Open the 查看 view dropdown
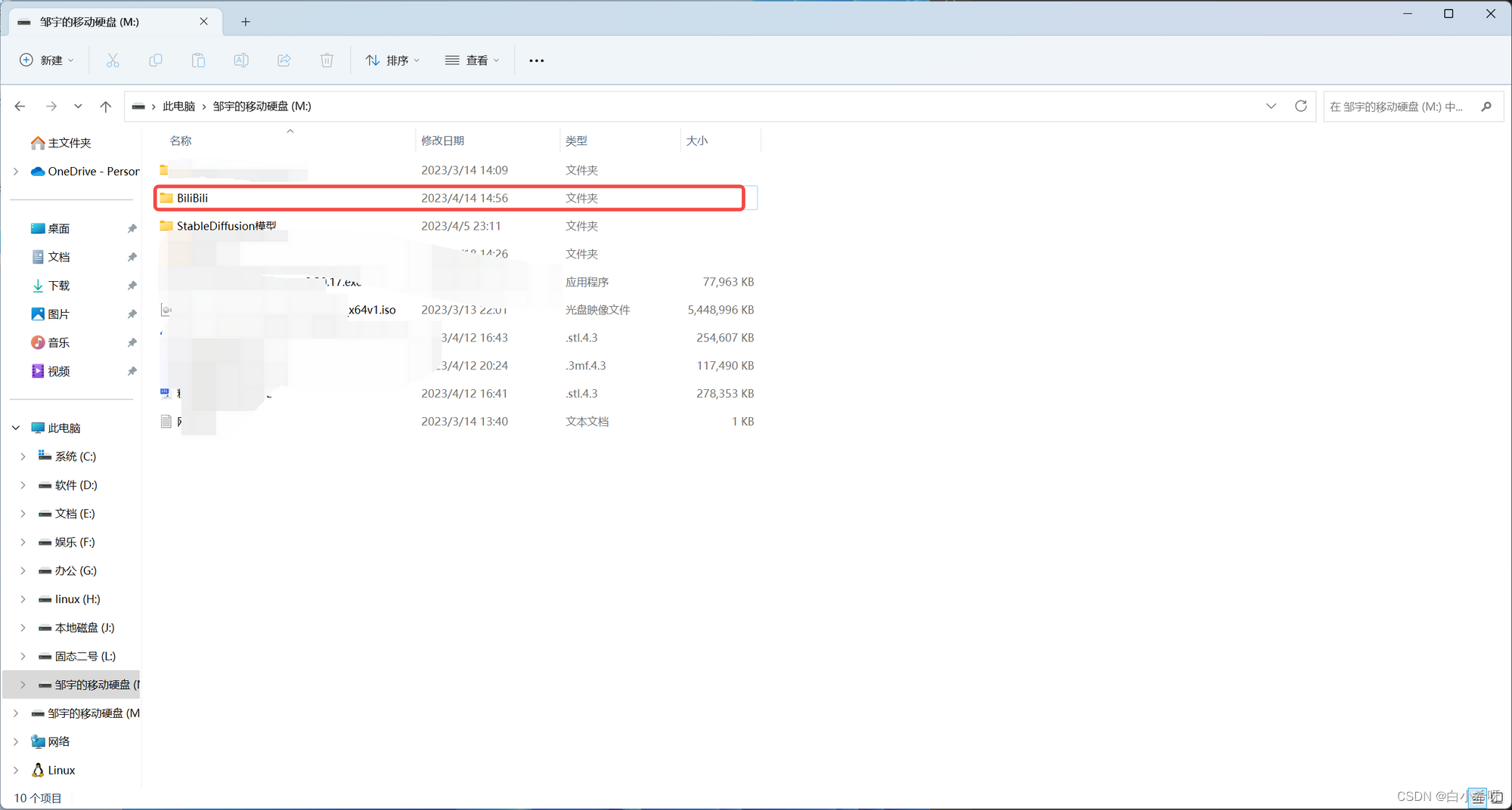This screenshot has width=1512, height=810. click(472, 60)
